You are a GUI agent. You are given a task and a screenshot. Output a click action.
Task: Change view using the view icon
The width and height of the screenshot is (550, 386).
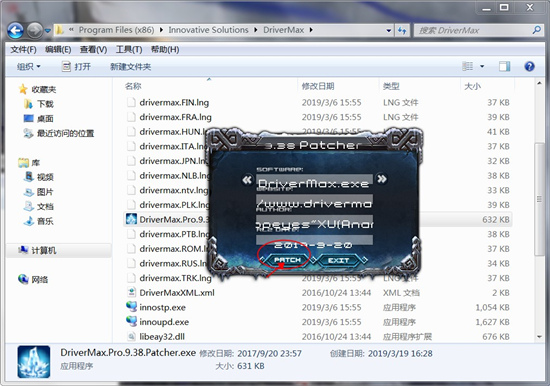click(468, 66)
